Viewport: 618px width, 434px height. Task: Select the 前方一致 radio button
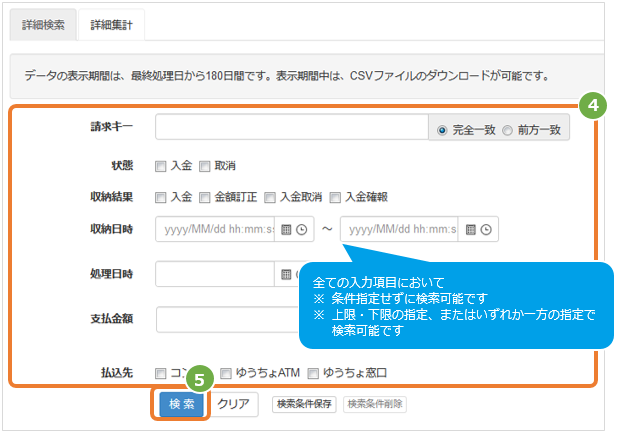pos(508,130)
